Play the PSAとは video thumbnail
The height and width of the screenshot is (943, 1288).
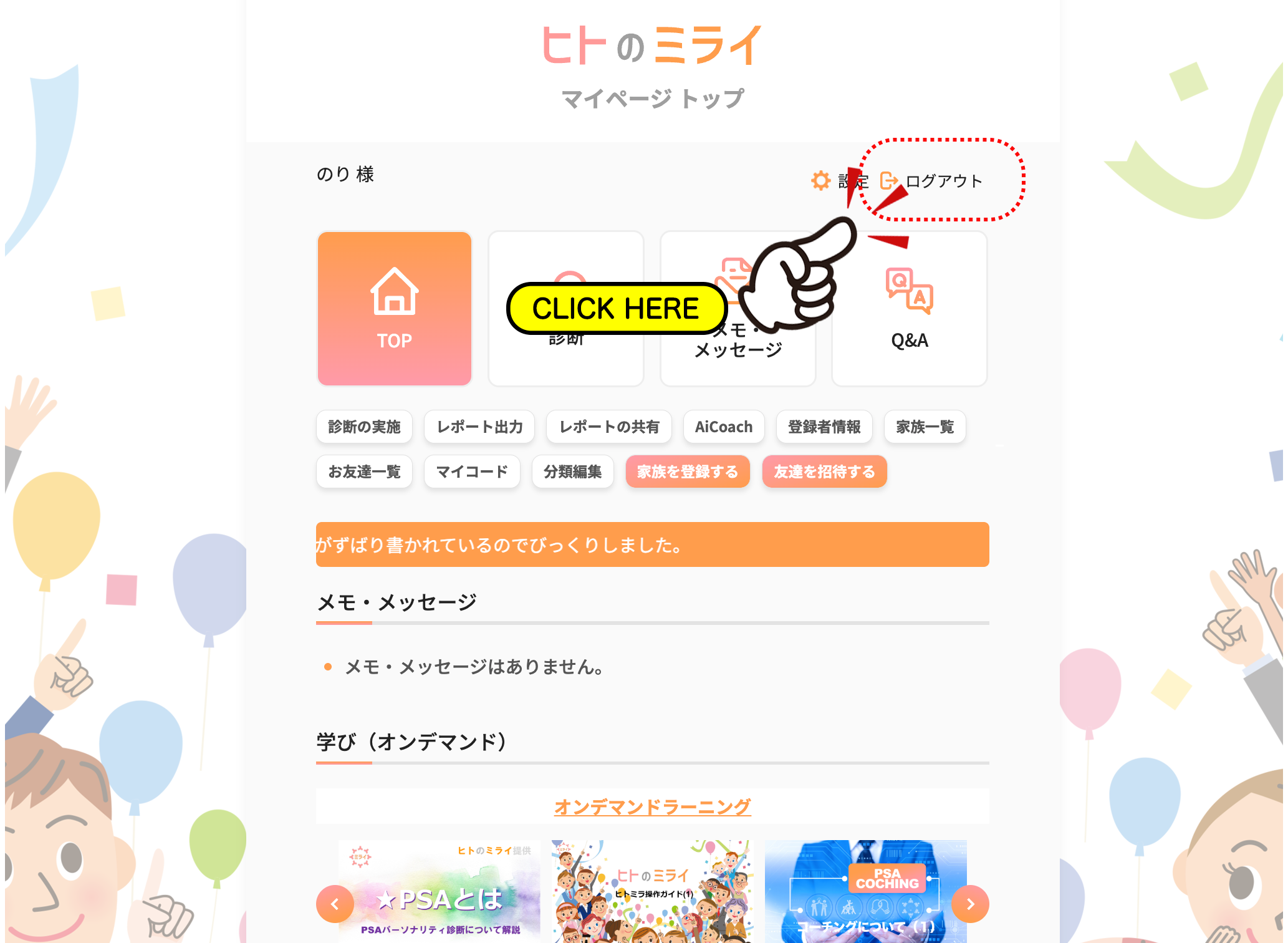click(x=440, y=892)
